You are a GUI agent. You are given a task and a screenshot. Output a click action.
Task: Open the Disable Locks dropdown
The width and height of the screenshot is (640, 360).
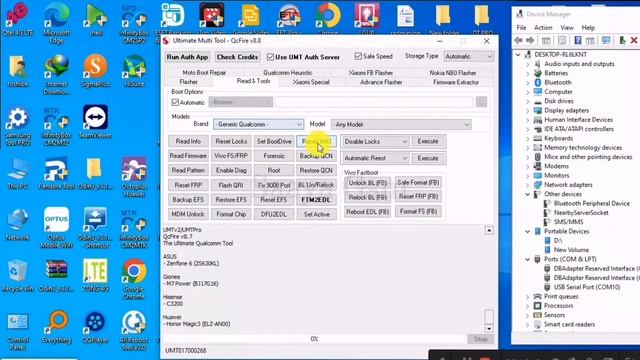point(375,141)
